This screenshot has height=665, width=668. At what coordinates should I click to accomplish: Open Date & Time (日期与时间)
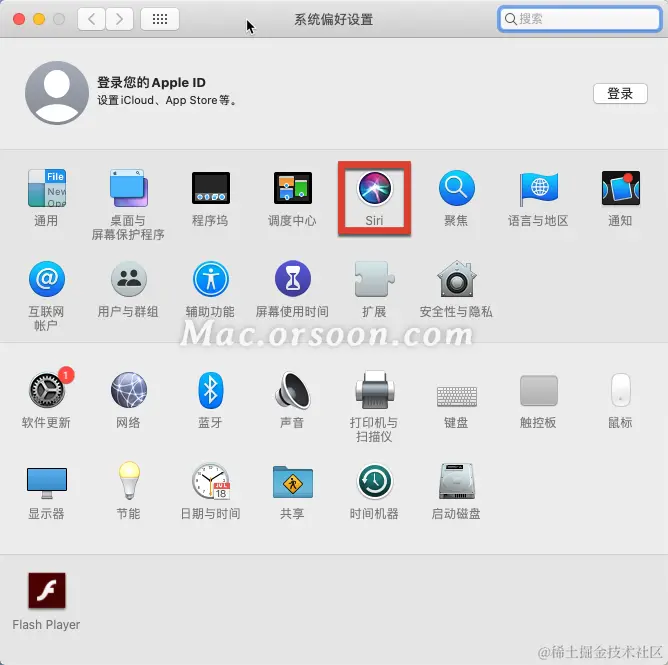(x=210, y=481)
